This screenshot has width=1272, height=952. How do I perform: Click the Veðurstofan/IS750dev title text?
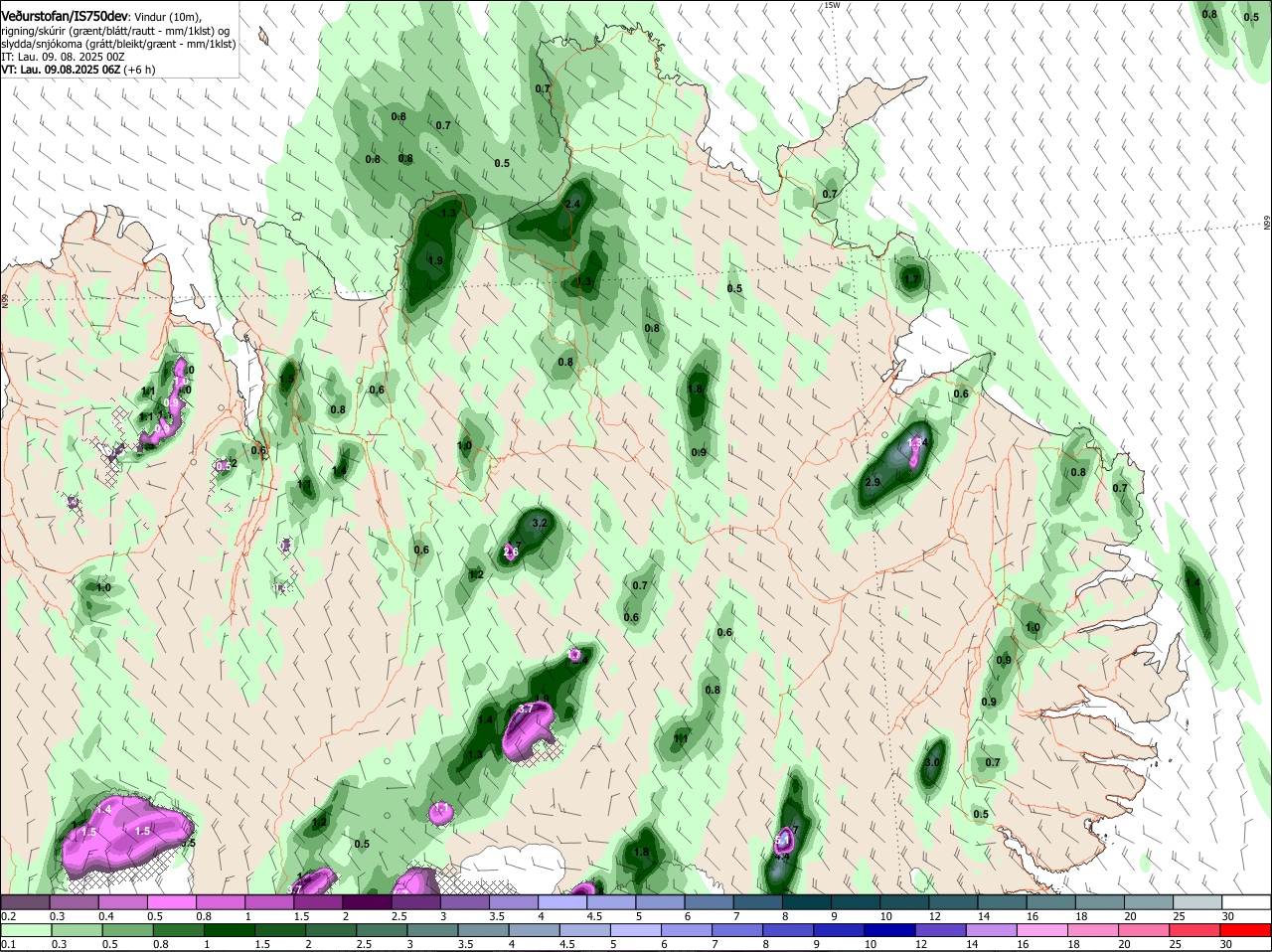pos(65,16)
